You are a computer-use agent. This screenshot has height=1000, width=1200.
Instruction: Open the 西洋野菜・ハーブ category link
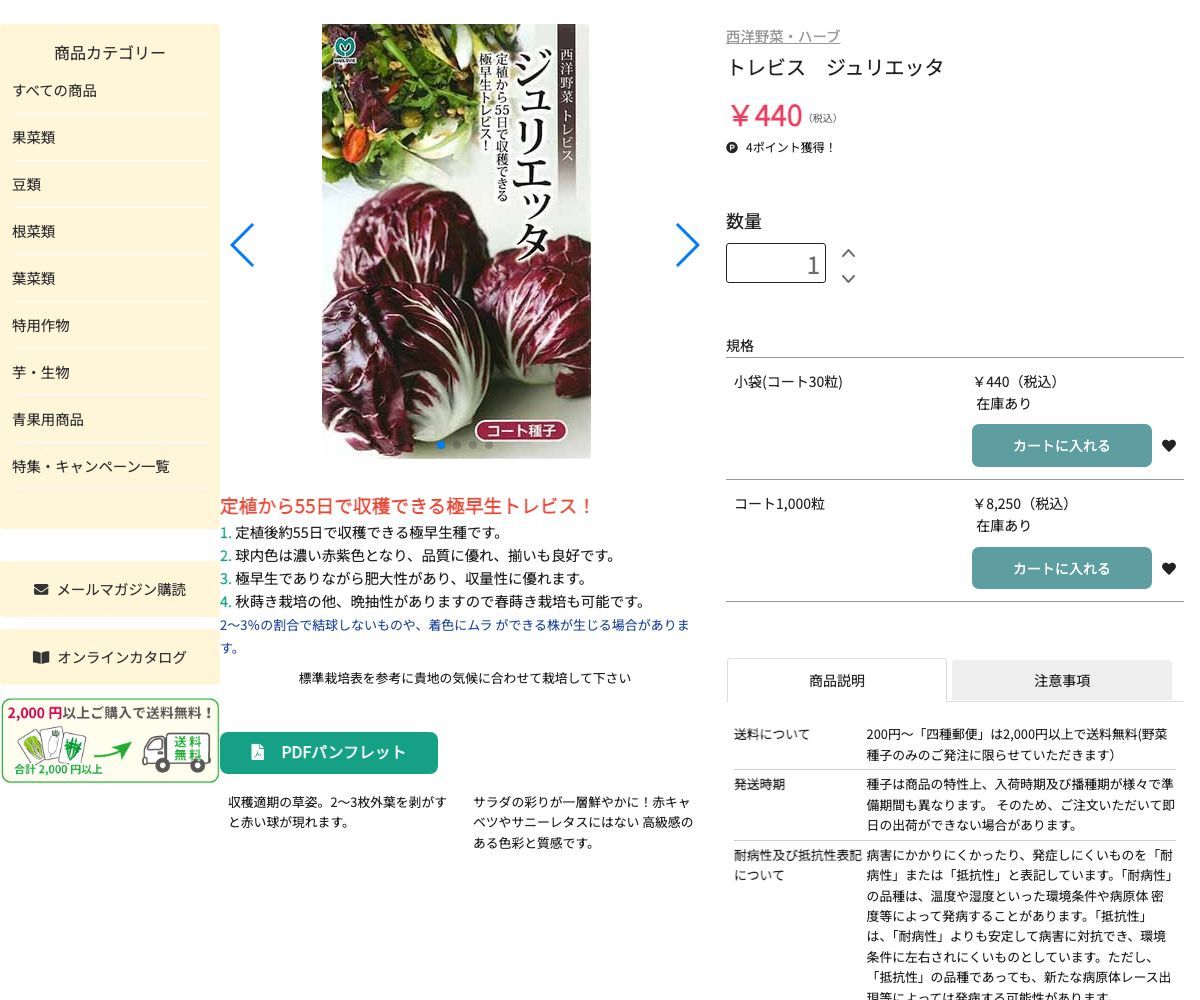(782, 36)
